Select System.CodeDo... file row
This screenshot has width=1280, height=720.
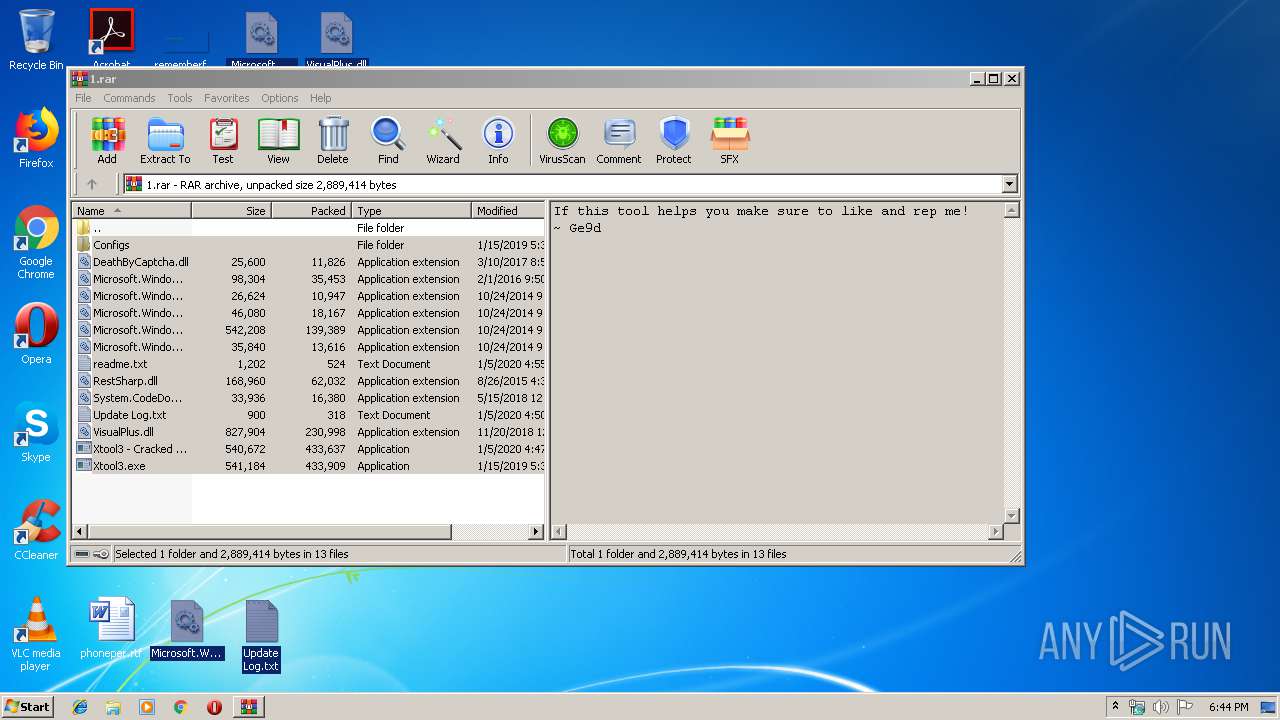point(310,398)
